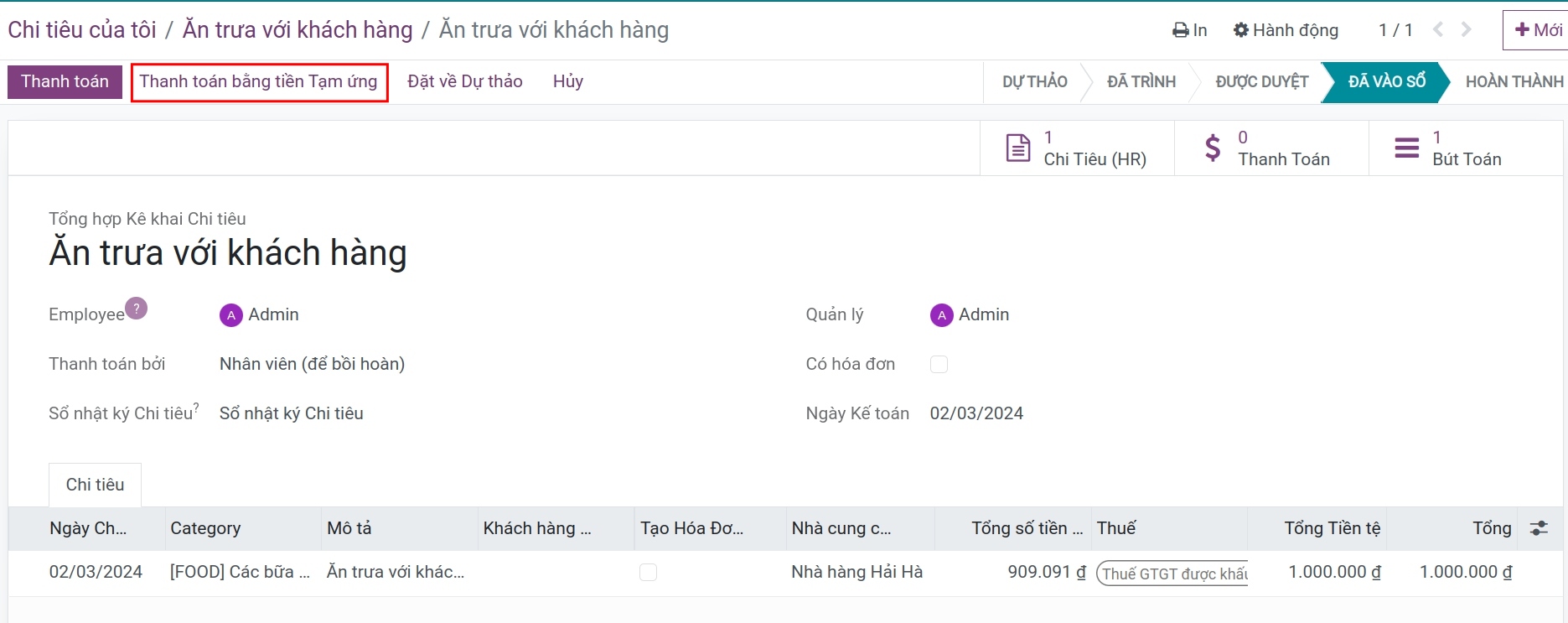Toggle the Có hóa đơn checkbox
Screen dimensions: 1568x623
coord(939,364)
